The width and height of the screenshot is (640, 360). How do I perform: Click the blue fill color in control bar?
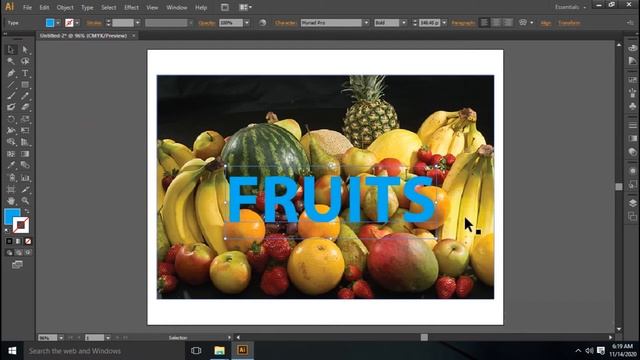tap(50, 23)
